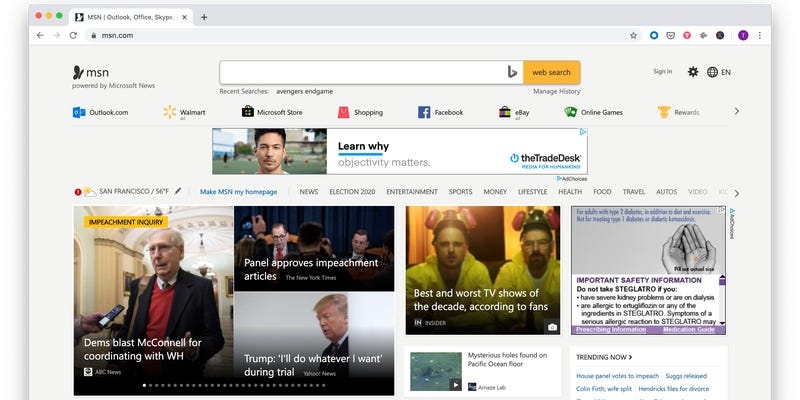The image size is (800, 400).
Task: Open the LIFESTYLE category
Action: coord(533,192)
